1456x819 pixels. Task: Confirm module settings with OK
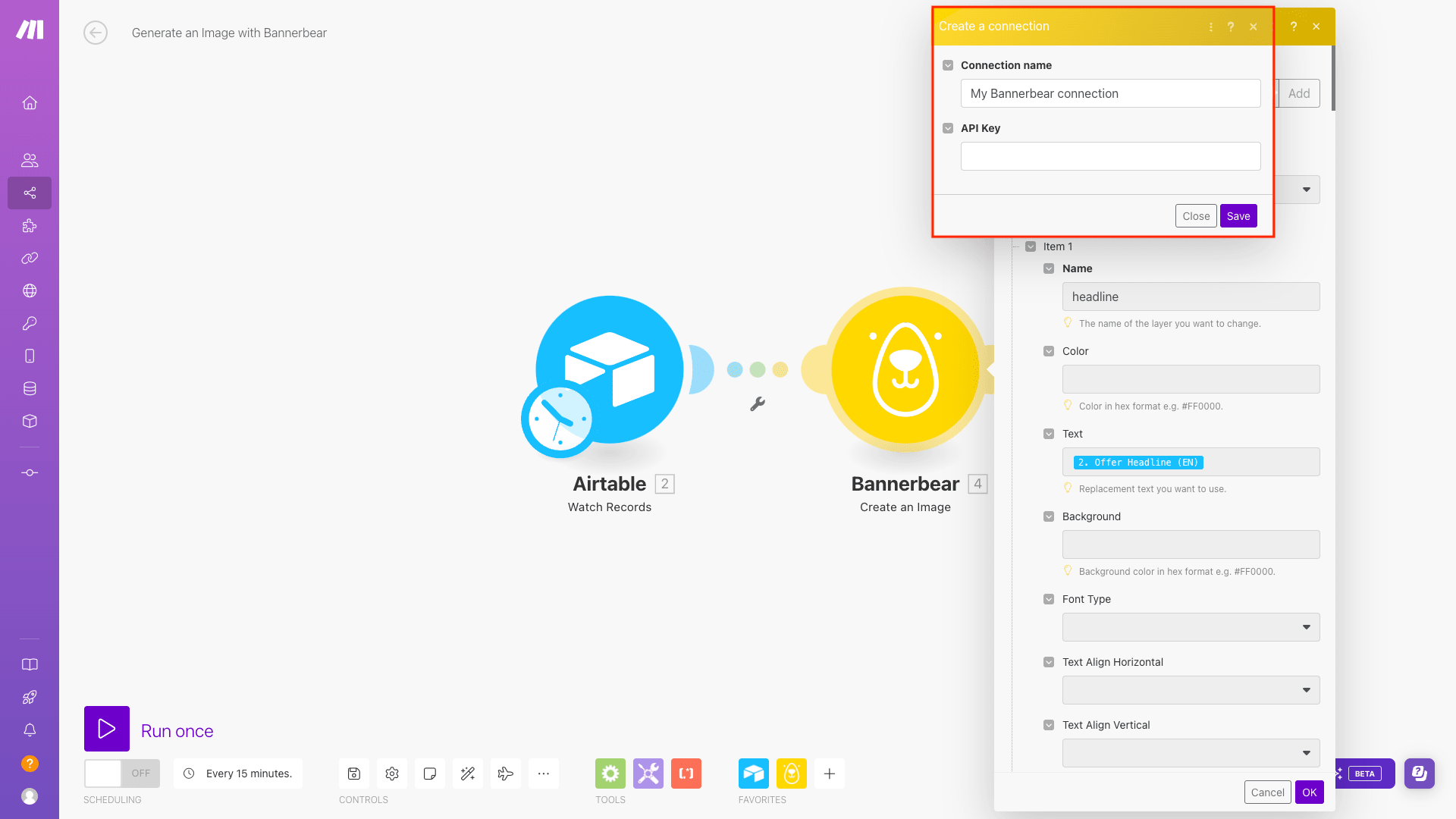click(x=1310, y=792)
